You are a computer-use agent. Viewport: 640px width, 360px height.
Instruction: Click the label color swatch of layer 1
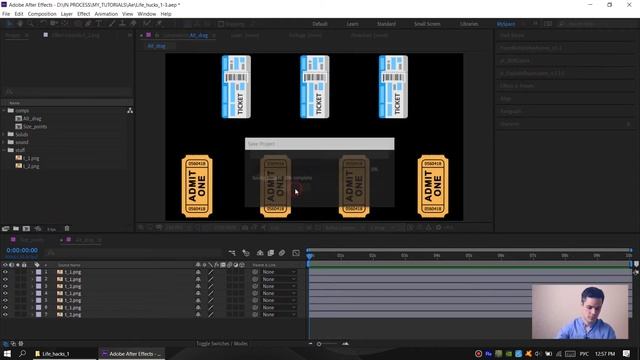tap(38, 272)
